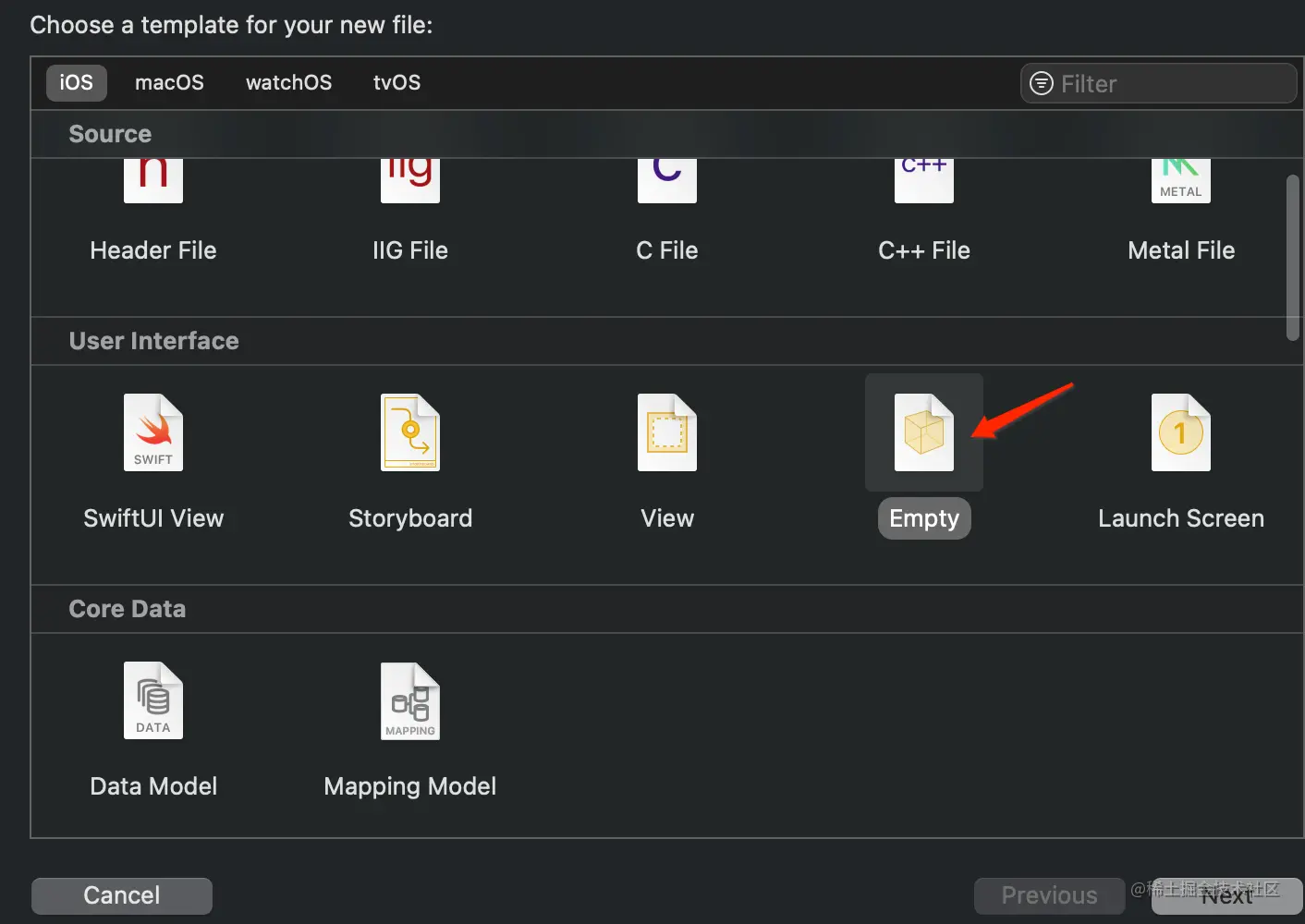The height and width of the screenshot is (924, 1305).
Task: Select the SwiftUI View template icon
Action: 153,432
